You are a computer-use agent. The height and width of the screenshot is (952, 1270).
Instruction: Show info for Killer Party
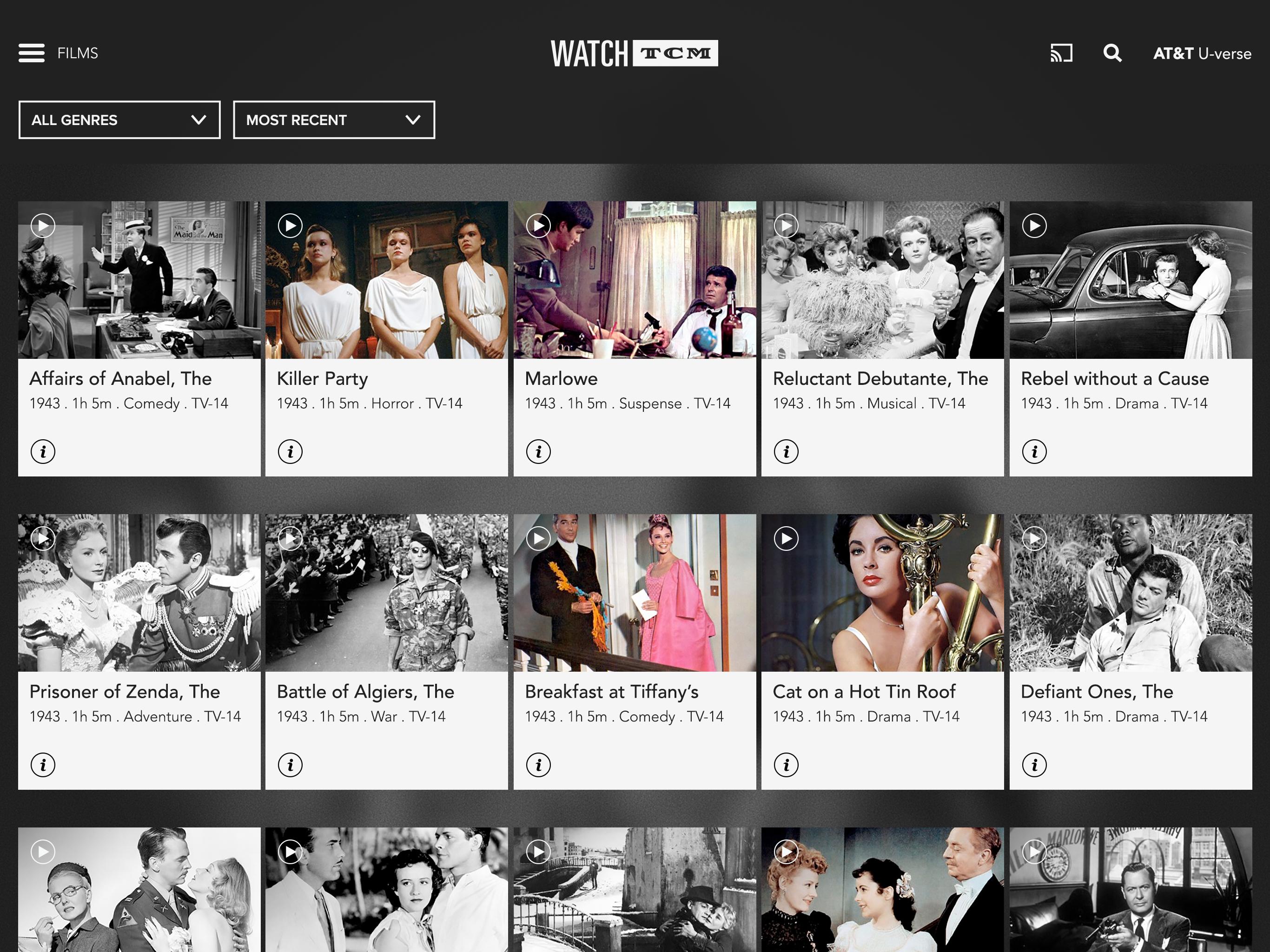point(291,452)
